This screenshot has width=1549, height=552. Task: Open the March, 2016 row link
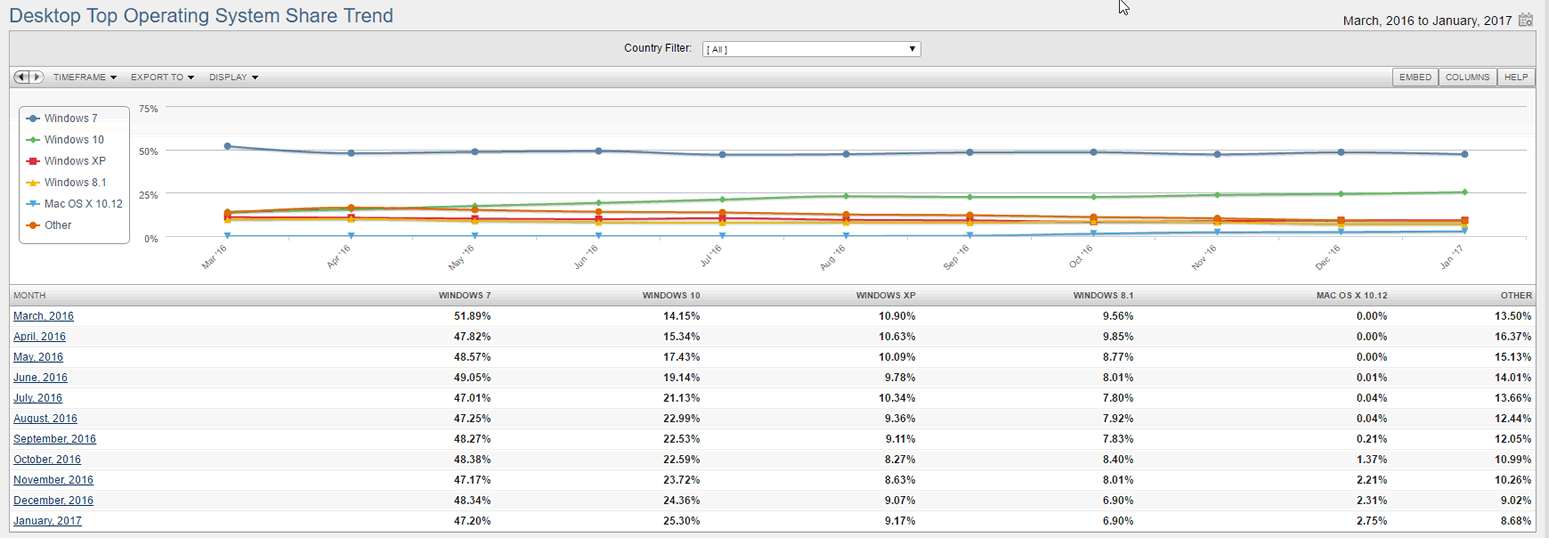43,316
